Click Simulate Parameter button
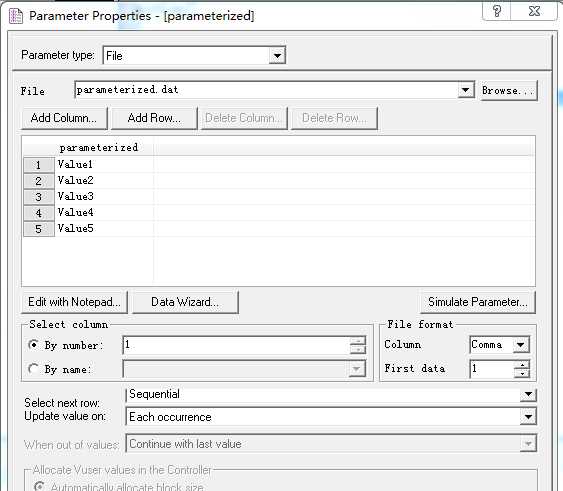The image size is (563, 491). click(478, 302)
